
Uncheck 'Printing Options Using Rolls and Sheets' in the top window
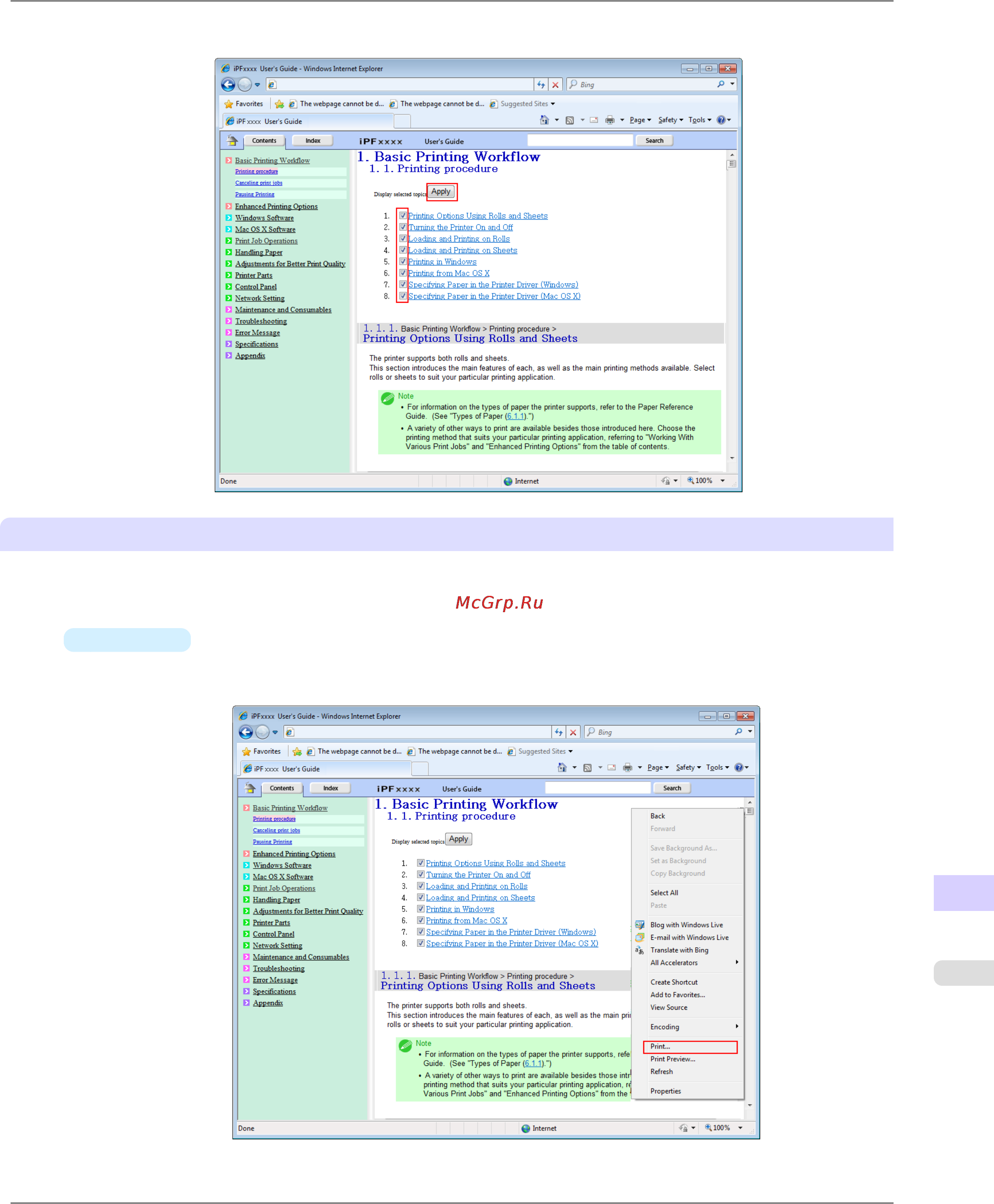(x=403, y=216)
